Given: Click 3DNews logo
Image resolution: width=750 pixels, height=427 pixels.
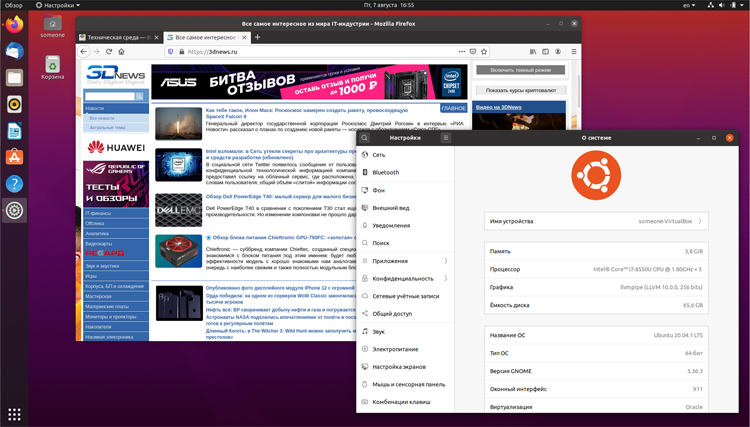Looking at the screenshot, I should point(116,75).
